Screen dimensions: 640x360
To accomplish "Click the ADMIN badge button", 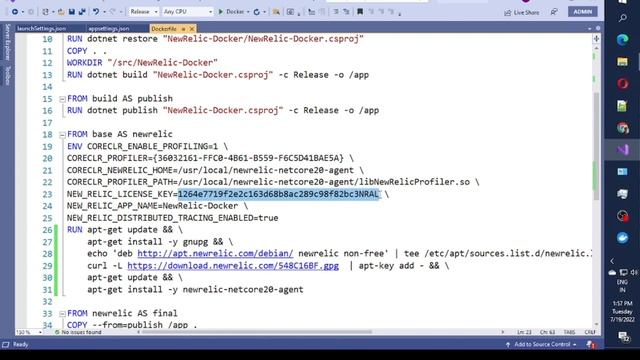I will point(583,12).
